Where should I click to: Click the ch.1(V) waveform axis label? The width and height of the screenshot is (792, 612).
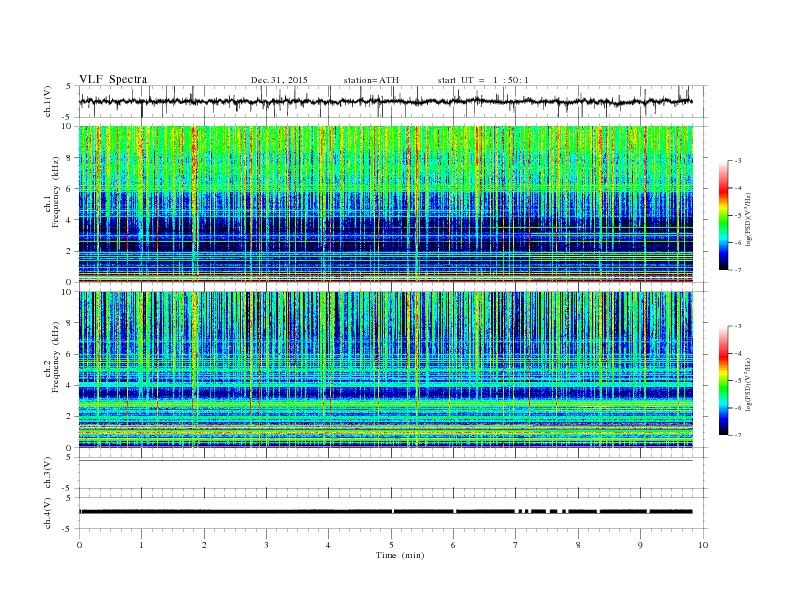coord(48,101)
